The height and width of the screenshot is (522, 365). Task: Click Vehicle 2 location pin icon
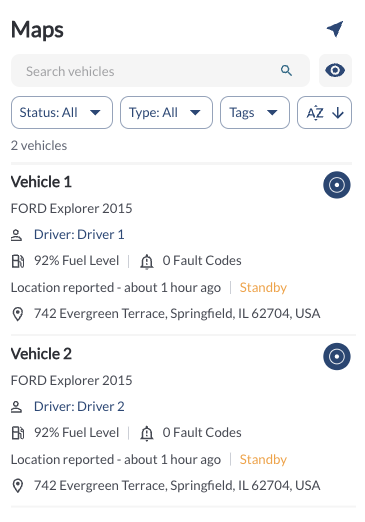tap(18, 486)
